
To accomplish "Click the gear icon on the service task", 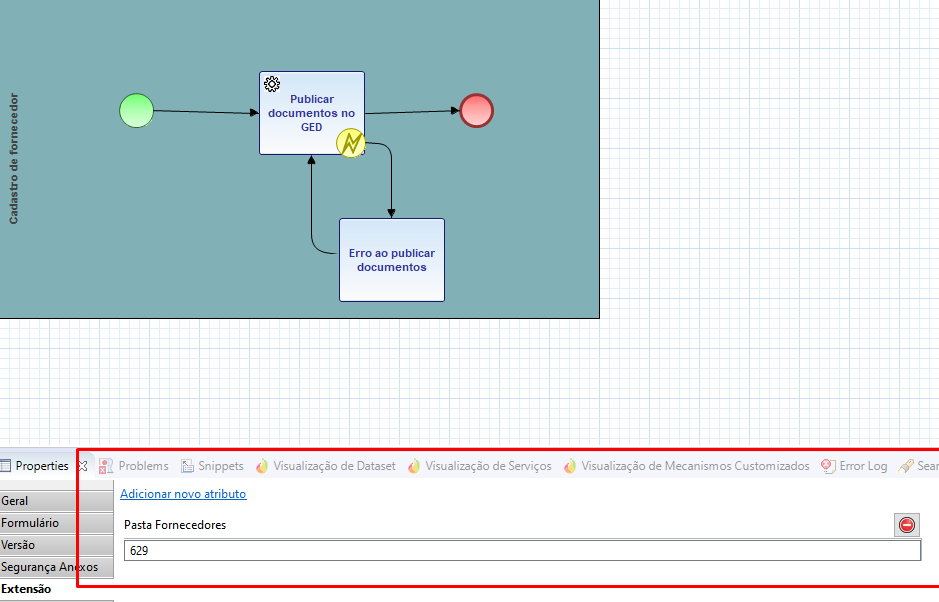I will point(272,84).
